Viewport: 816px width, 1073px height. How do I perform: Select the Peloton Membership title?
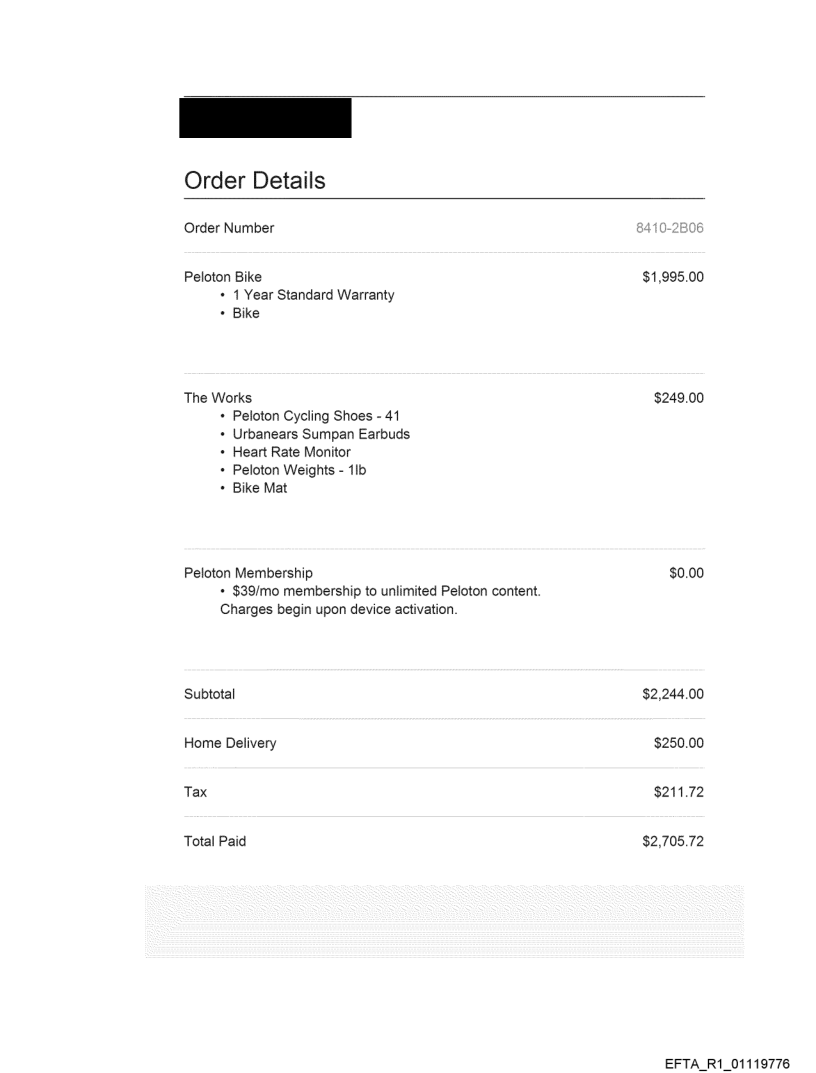248,573
